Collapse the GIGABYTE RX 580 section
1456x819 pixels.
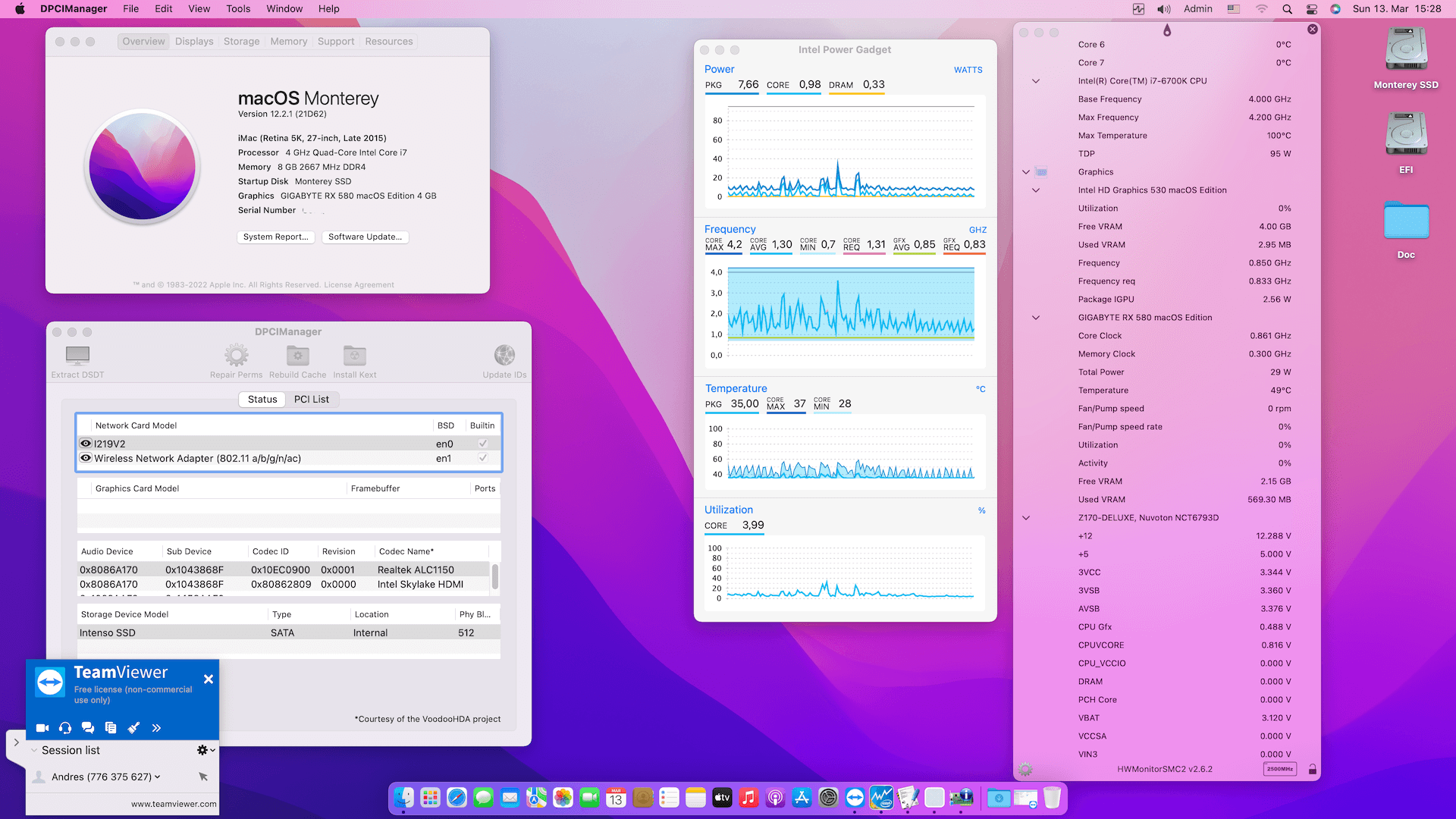(1036, 318)
